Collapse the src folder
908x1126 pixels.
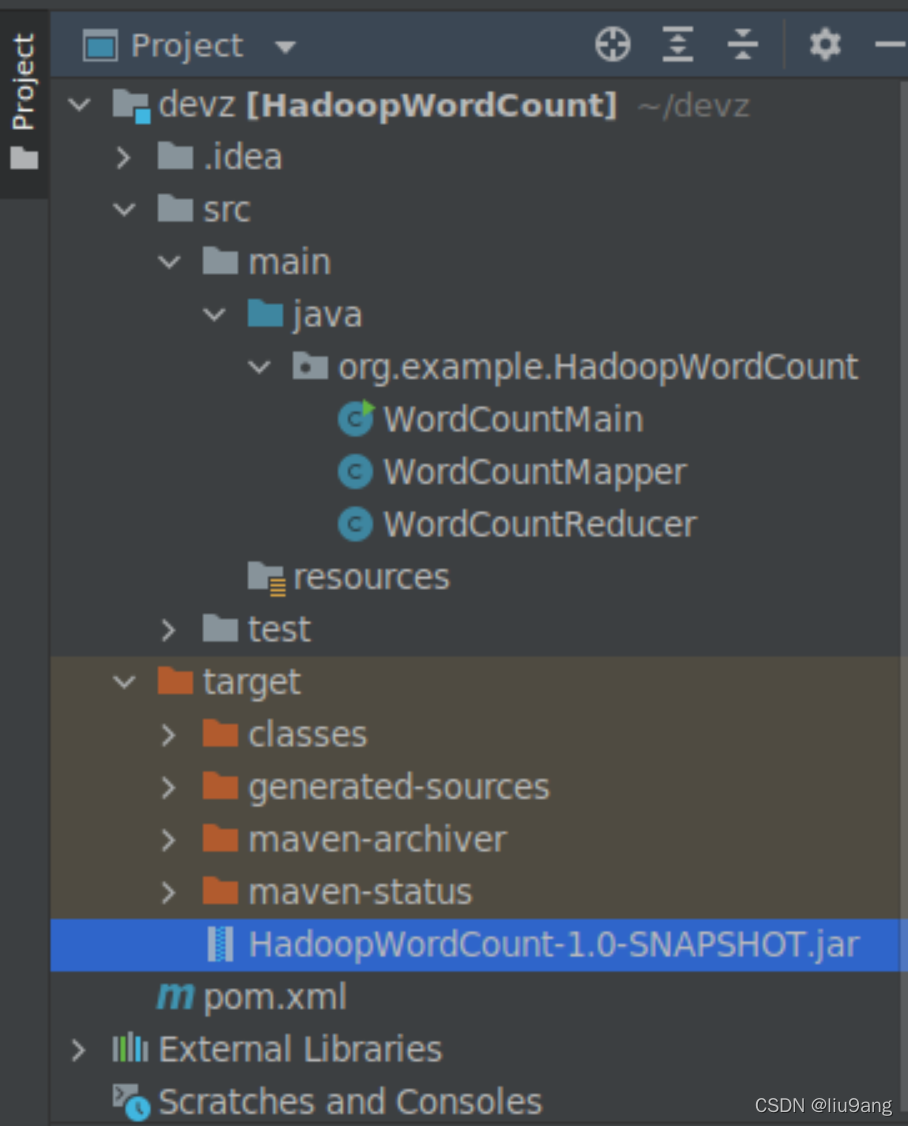click(x=124, y=210)
